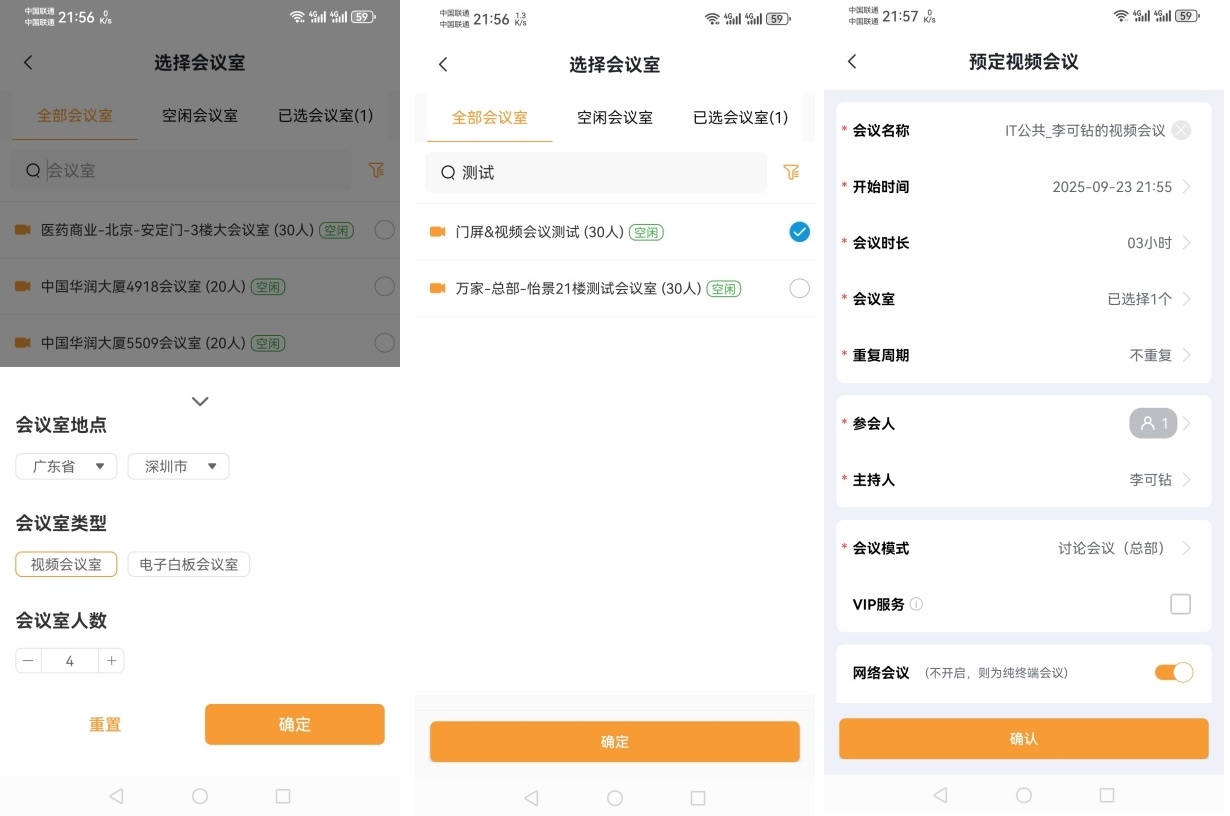This screenshot has width=1230, height=816.
Task: Increase 会议室人数 with the plus button
Action: coord(111,661)
